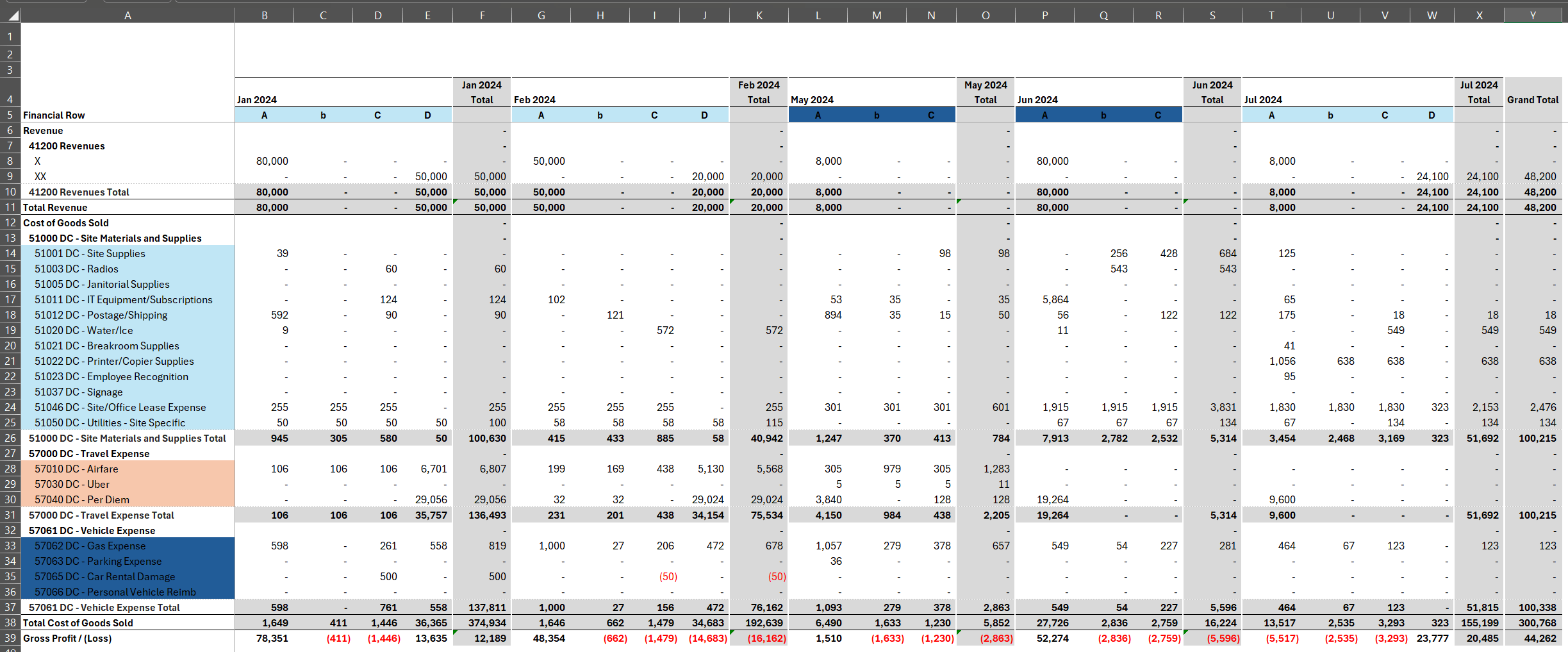The image size is (1568, 652).
Task: Select the Grand Total header cell
Action: 1533,99
